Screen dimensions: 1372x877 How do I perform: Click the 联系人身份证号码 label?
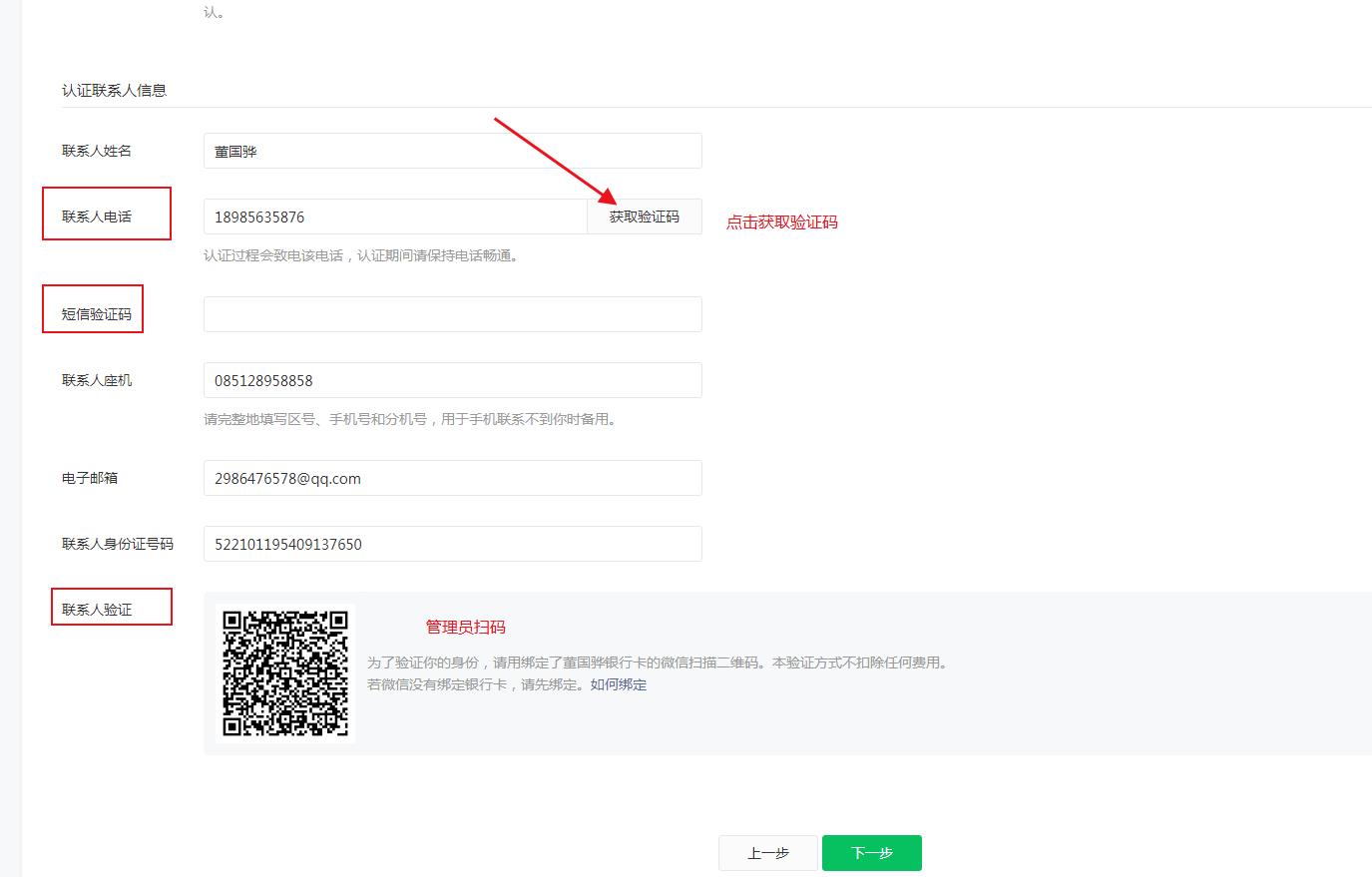coord(118,544)
